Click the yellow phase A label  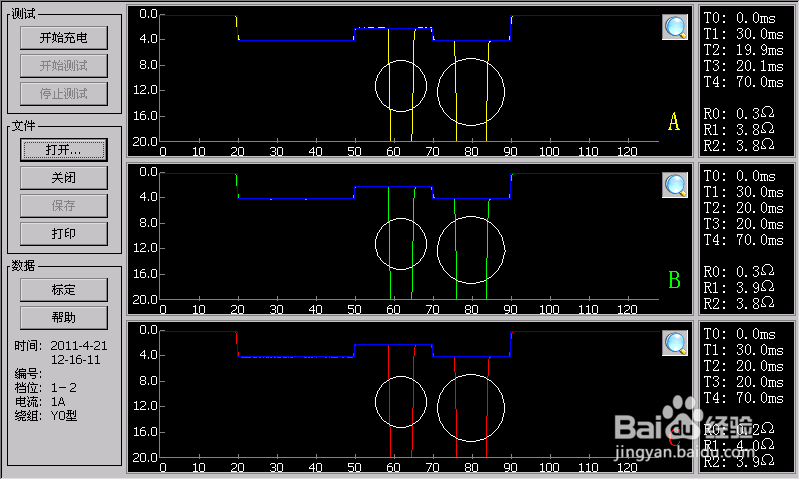click(674, 122)
